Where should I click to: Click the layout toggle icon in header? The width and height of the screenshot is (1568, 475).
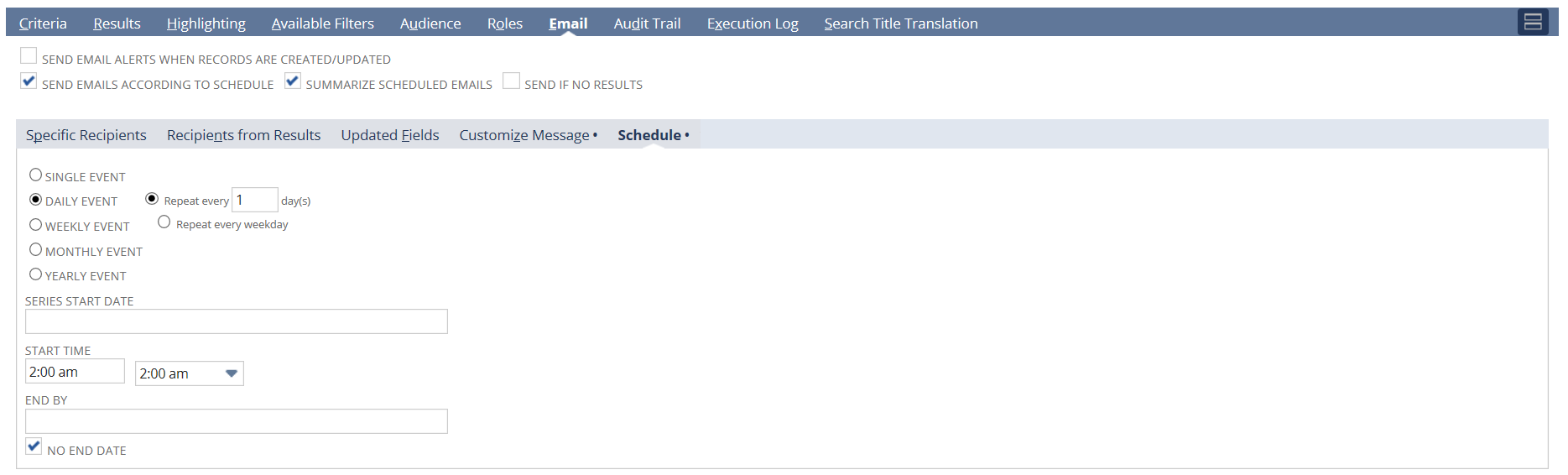[x=1533, y=23]
